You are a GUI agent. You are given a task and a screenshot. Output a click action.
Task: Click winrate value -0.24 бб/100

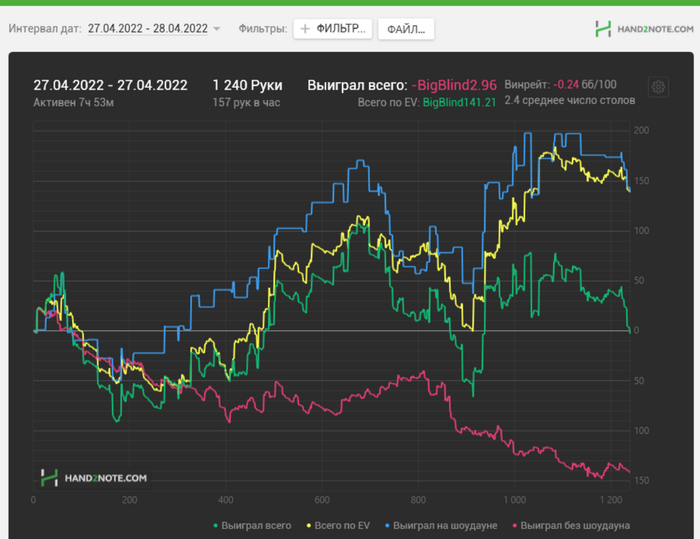(585, 84)
